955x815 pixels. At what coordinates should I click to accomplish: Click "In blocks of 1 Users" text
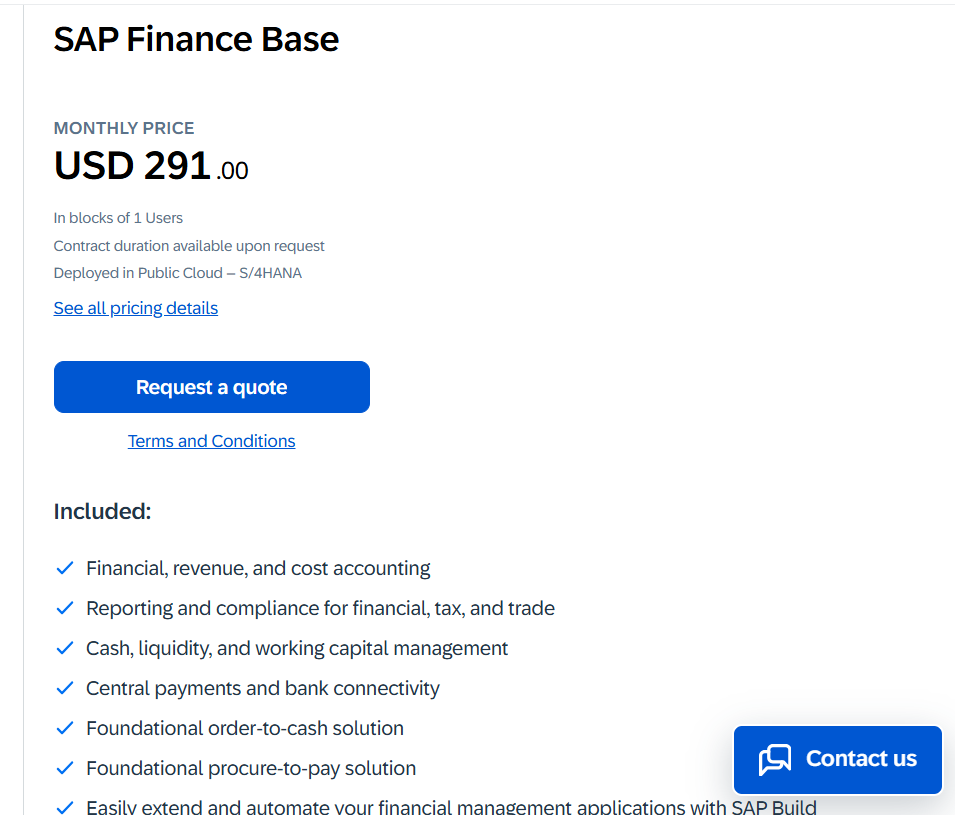118,218
